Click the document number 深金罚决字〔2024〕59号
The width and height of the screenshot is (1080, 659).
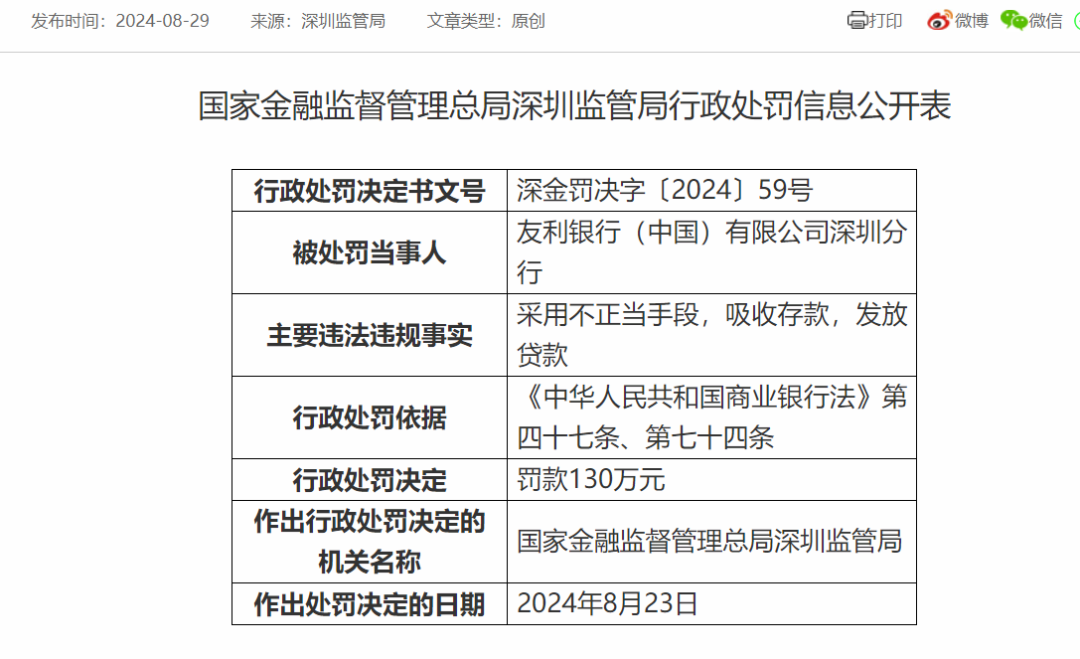coord(665,190)
